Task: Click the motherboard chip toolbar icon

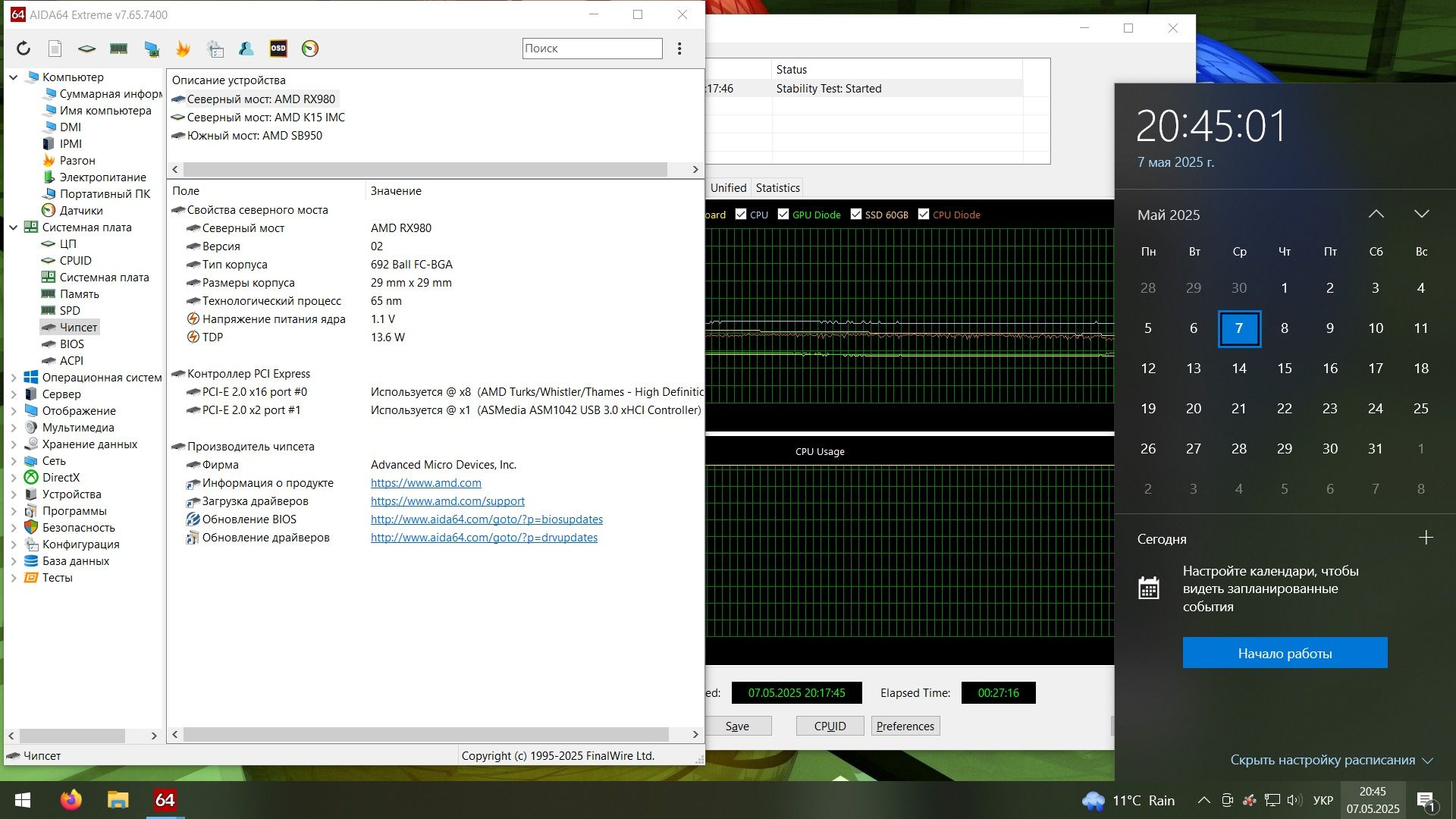Action: coord(86,49)
